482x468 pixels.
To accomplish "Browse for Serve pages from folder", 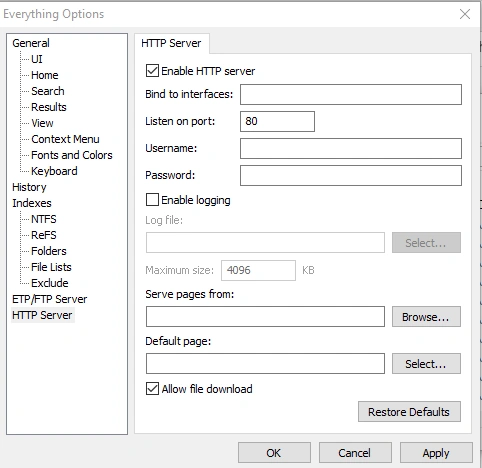I will coord(426,316).
